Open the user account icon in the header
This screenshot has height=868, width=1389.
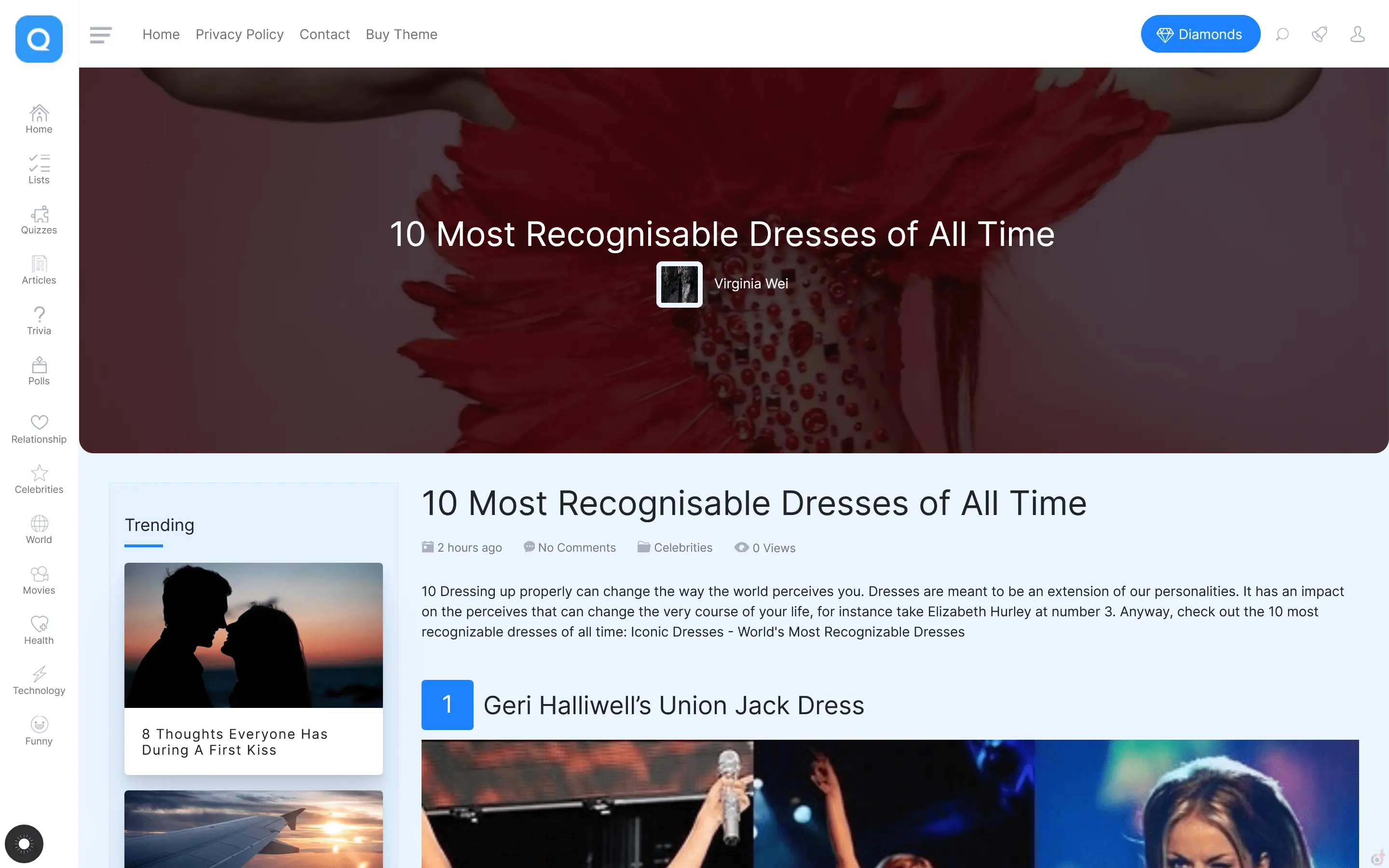1357,34
